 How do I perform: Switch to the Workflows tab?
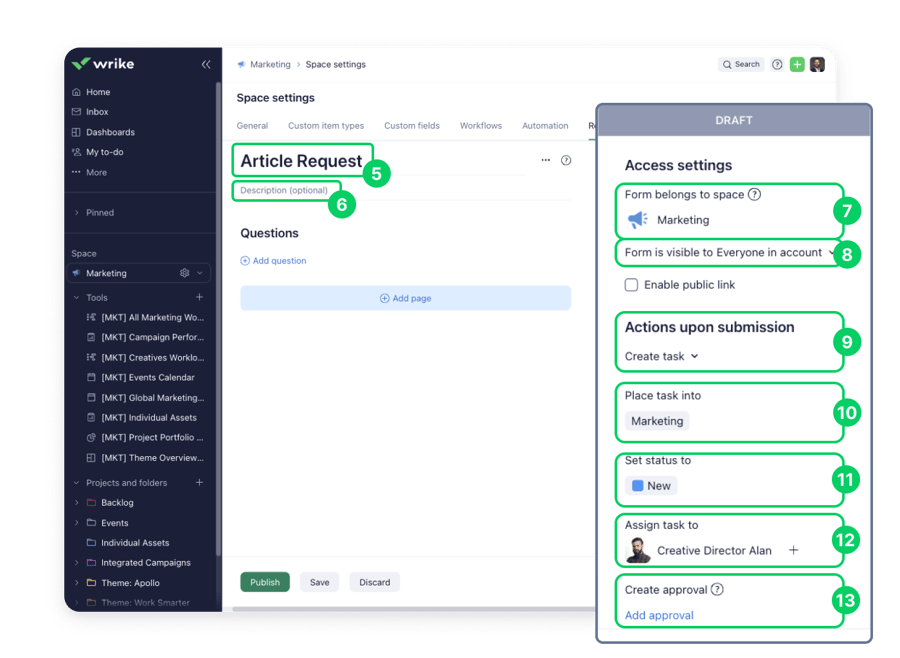coord(480,126)
